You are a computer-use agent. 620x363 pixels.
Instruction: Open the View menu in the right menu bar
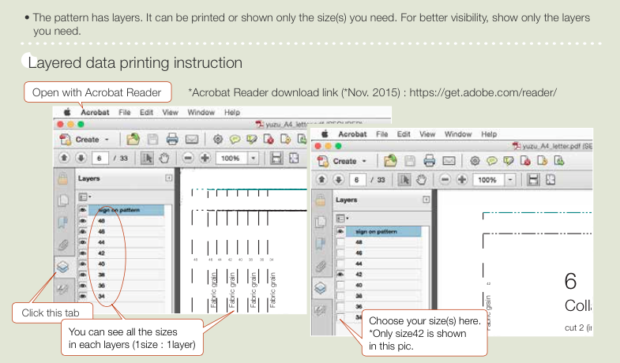tap(427, 134)
